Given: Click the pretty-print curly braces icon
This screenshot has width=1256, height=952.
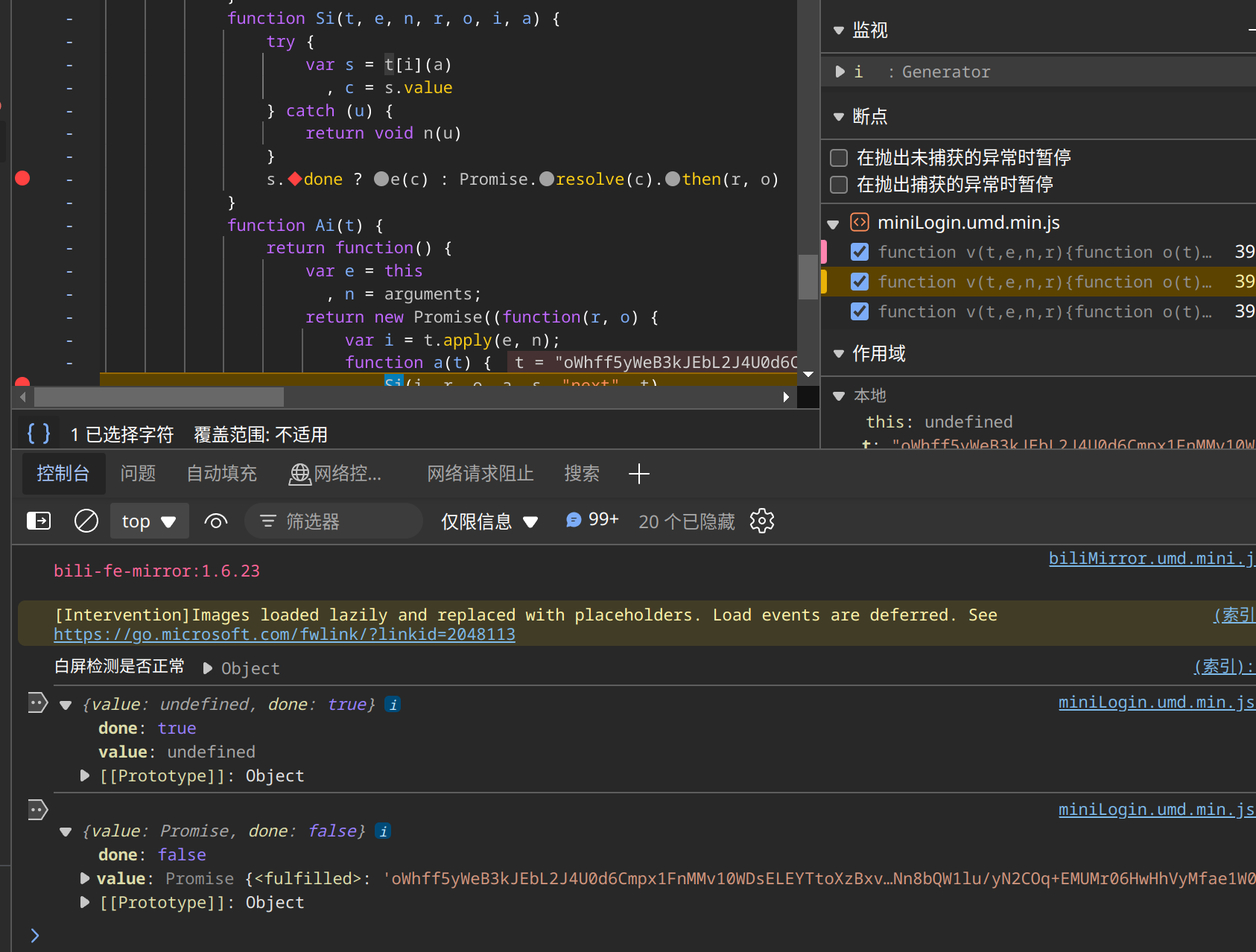Looking at the screenshot, I should (38, 433).
